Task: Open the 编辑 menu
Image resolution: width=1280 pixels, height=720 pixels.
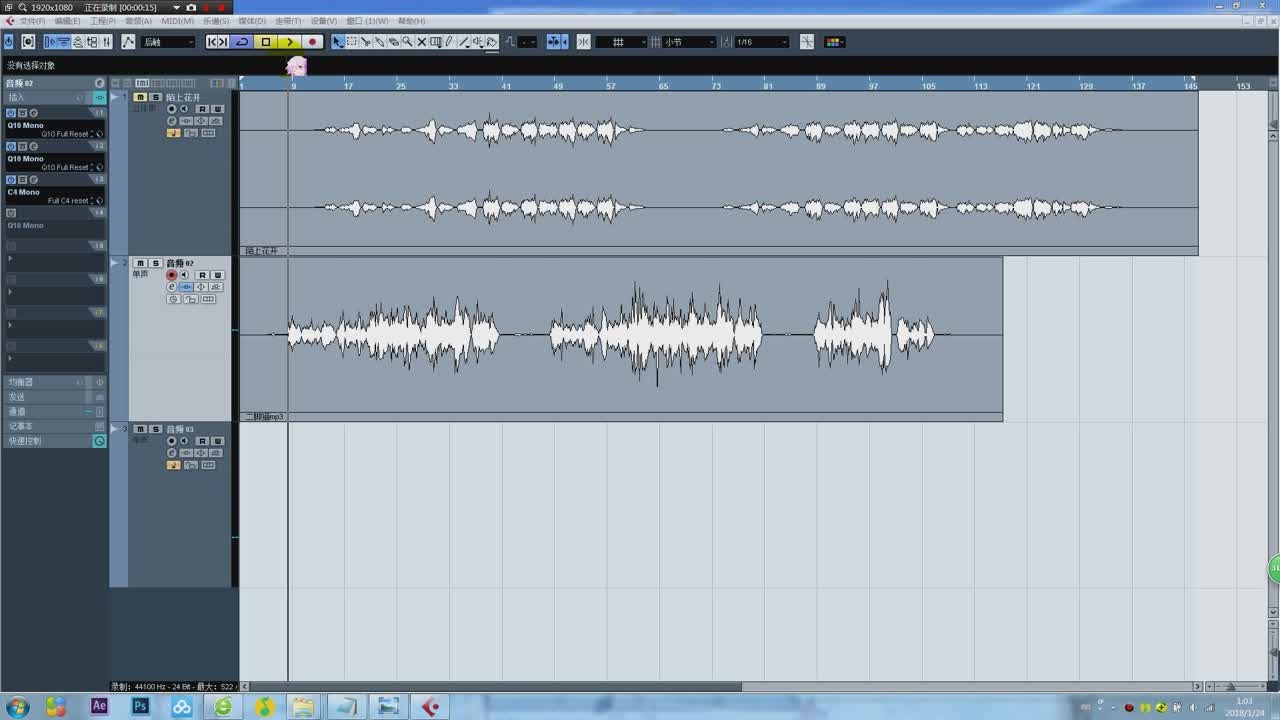Action: point(67,21)
